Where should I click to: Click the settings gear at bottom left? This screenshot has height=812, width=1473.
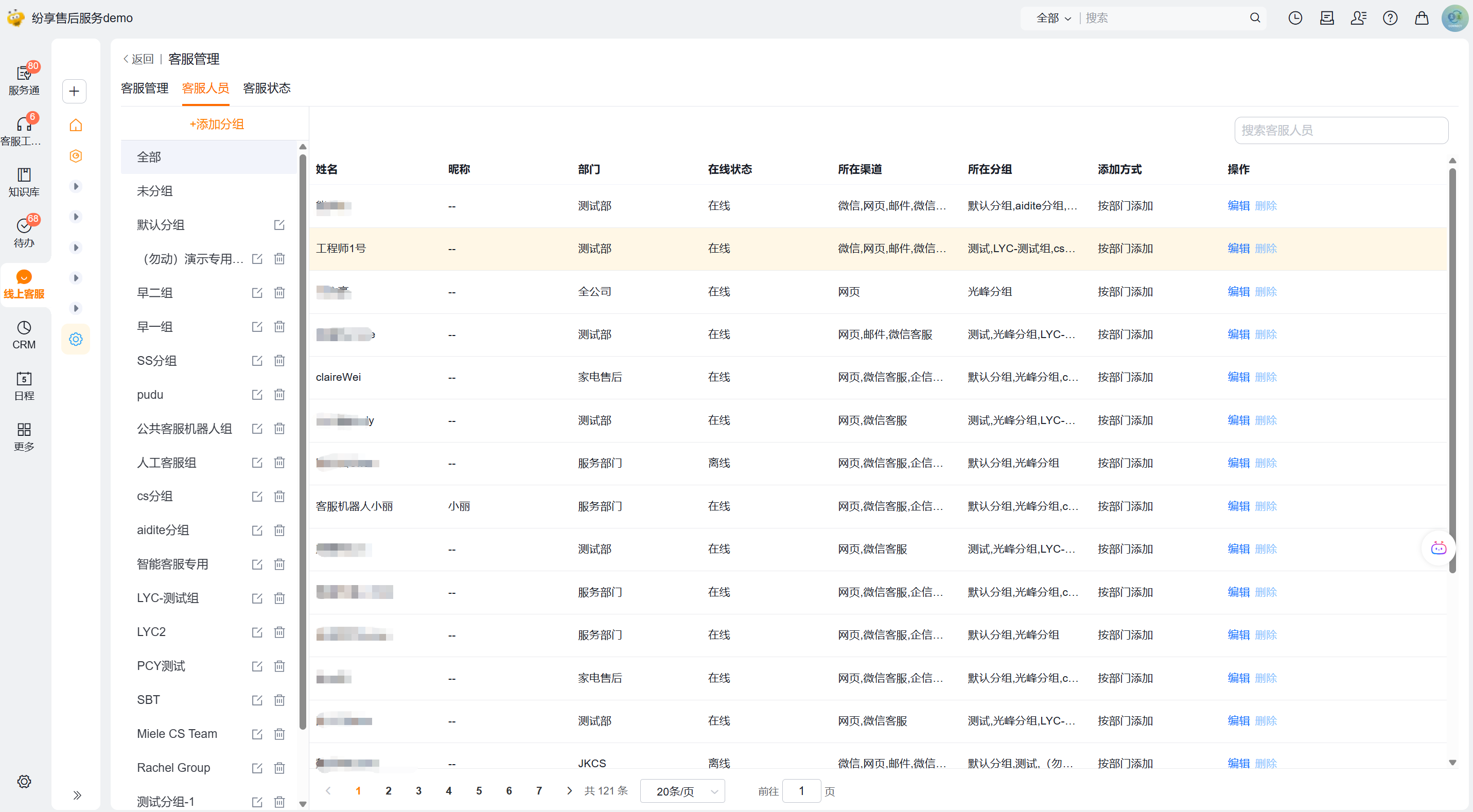[x=24, y=781]
